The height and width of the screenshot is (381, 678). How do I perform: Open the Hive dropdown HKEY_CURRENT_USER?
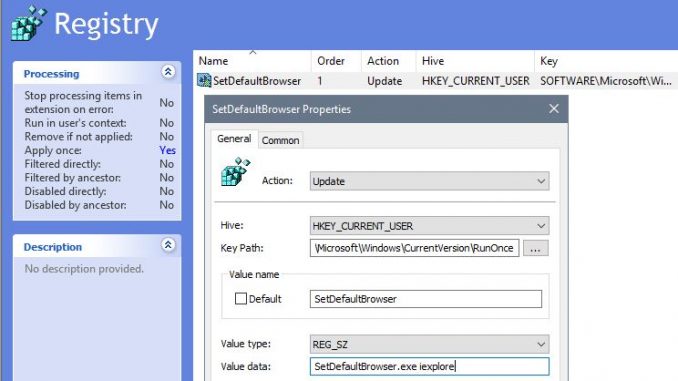[x=429, y=226]
